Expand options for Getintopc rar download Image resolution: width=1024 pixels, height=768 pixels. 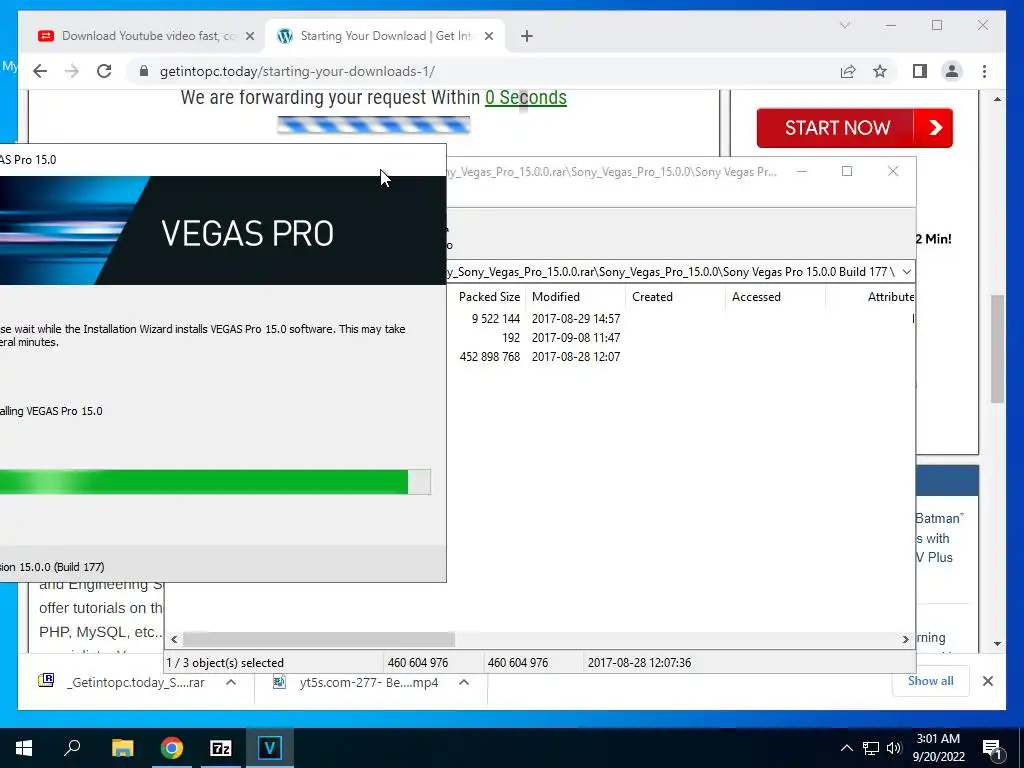[231, 682]
